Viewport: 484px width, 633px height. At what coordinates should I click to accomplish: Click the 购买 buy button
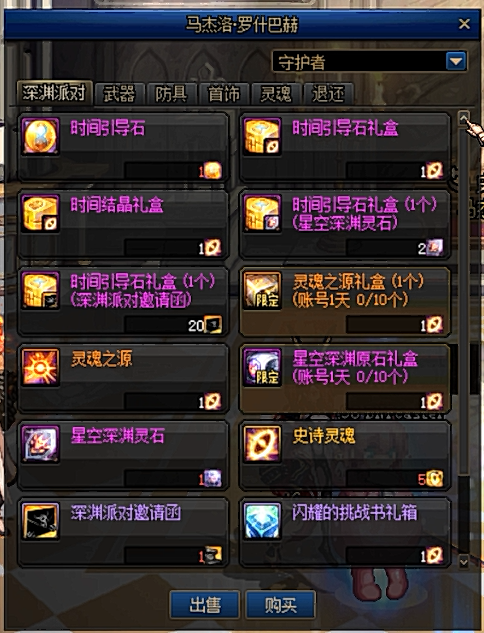281,605
